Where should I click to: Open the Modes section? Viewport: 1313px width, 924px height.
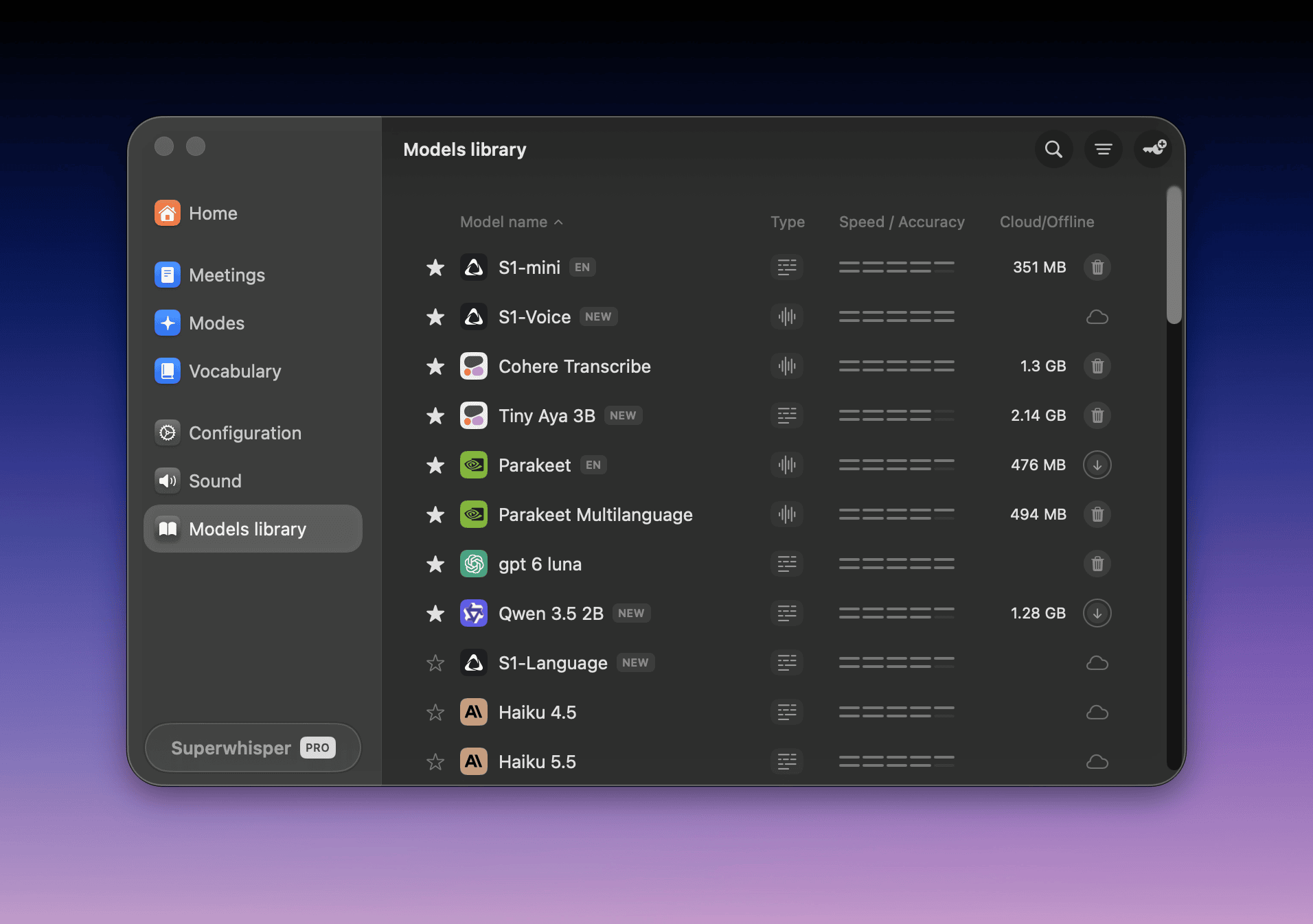[253, 323]
